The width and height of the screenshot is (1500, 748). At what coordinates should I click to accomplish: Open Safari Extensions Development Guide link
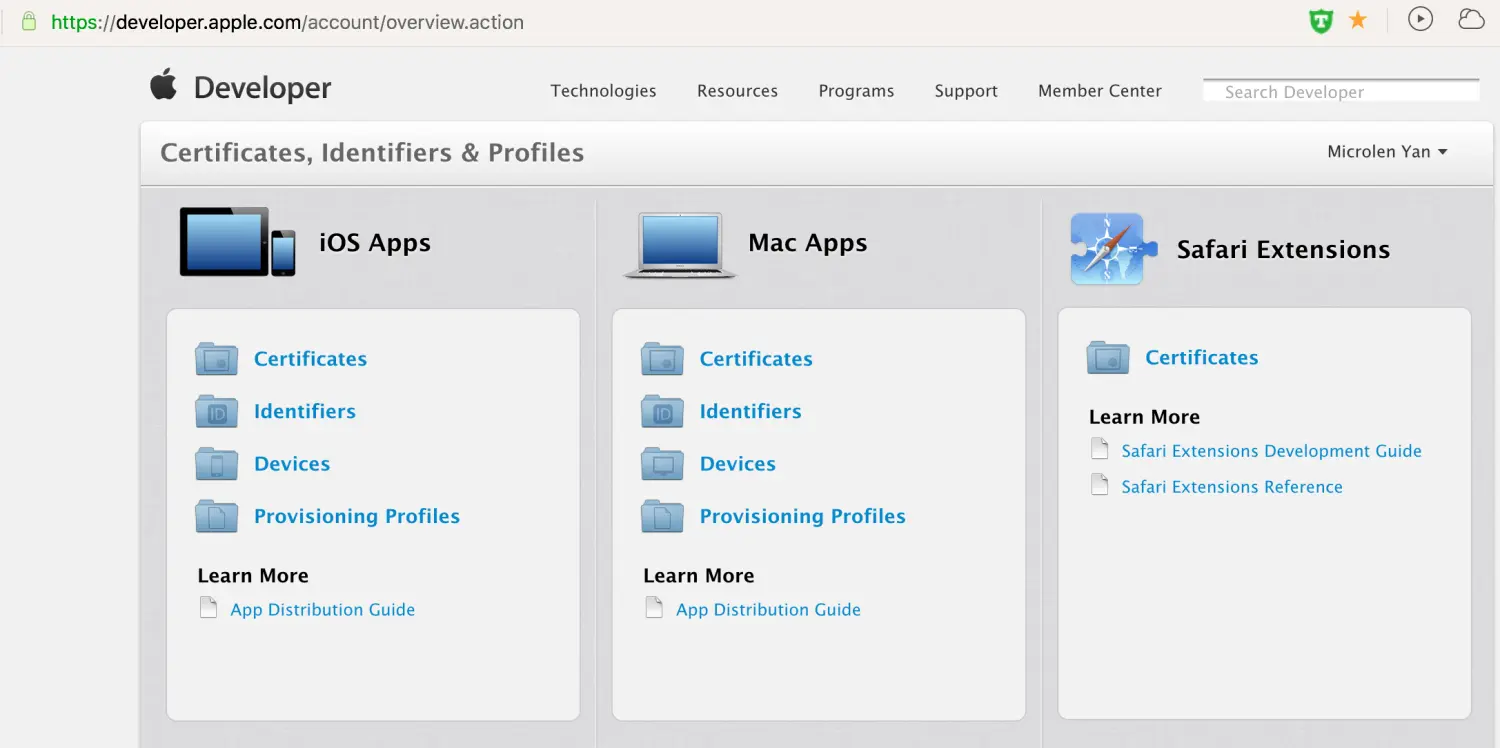[1271, 451]
